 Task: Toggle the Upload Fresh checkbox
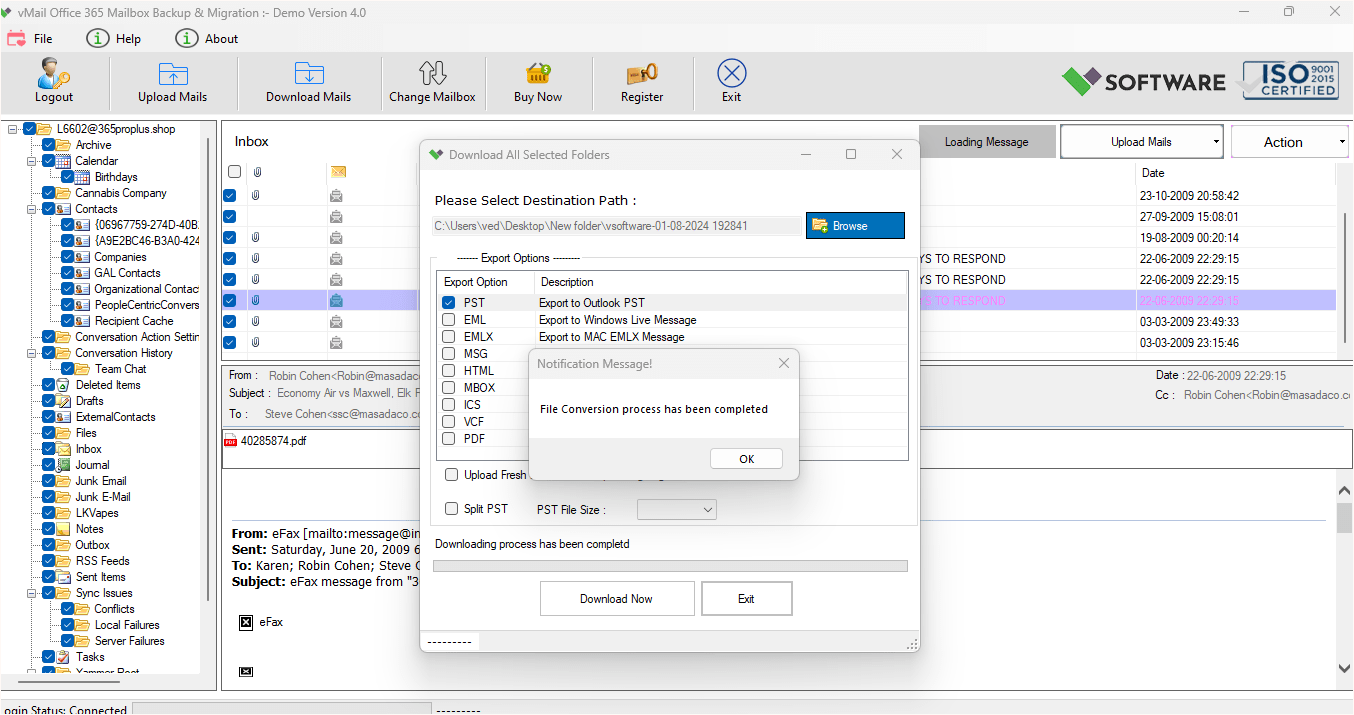click(x=452, y=475)
